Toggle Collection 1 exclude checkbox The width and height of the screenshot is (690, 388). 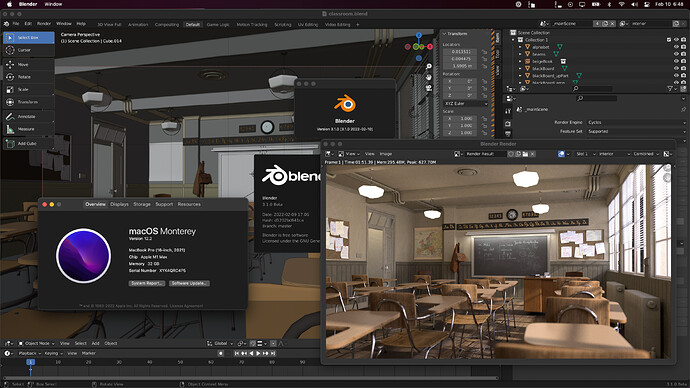[x=669, y=40]
